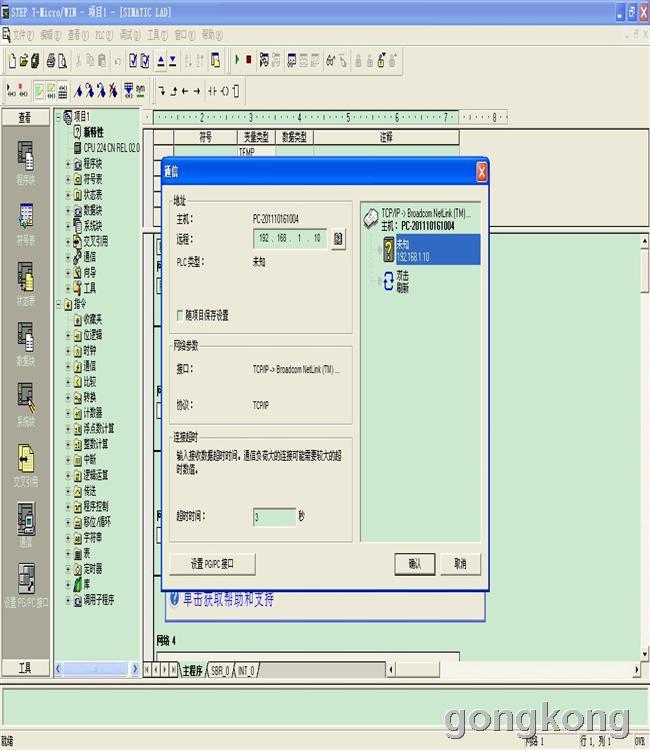This screenshot has height=750, width=650.
Task: Expand the 数据块 tree node
Action: click(x=68, y=210)
